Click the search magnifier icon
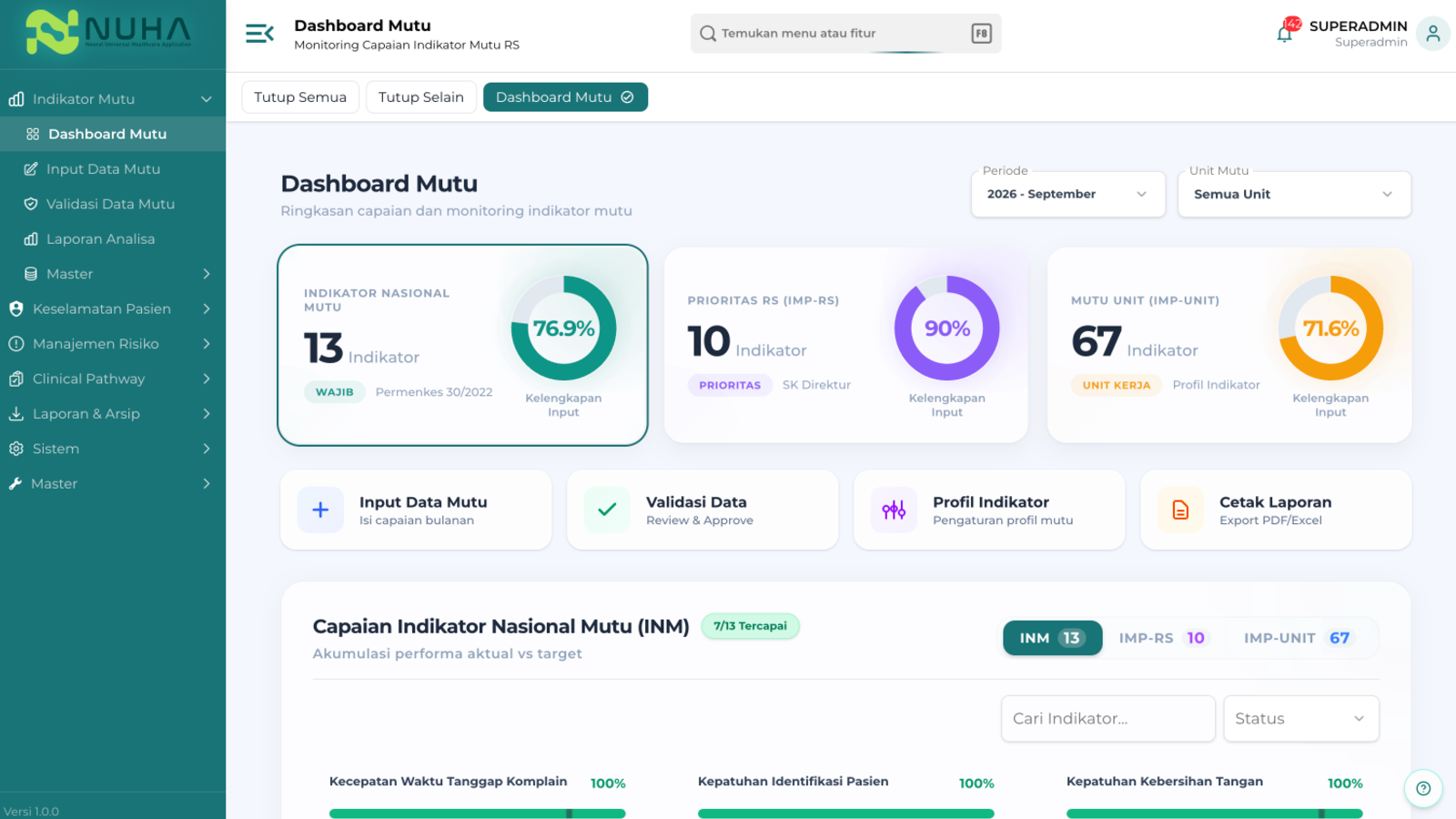 tap(708, 34)
